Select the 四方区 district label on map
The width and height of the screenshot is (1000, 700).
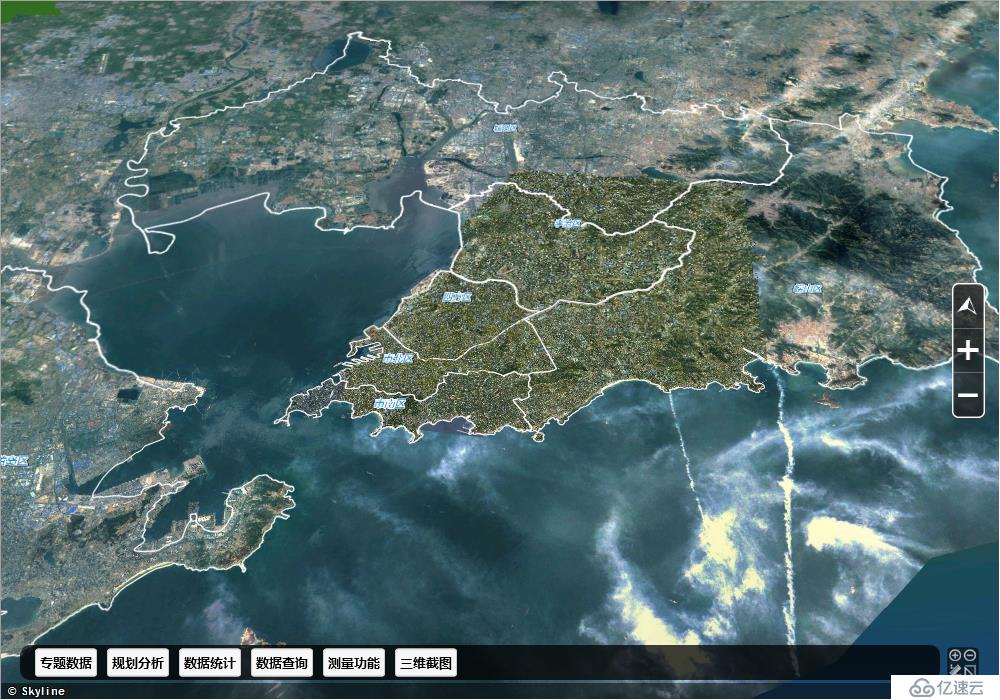(456, 297)
